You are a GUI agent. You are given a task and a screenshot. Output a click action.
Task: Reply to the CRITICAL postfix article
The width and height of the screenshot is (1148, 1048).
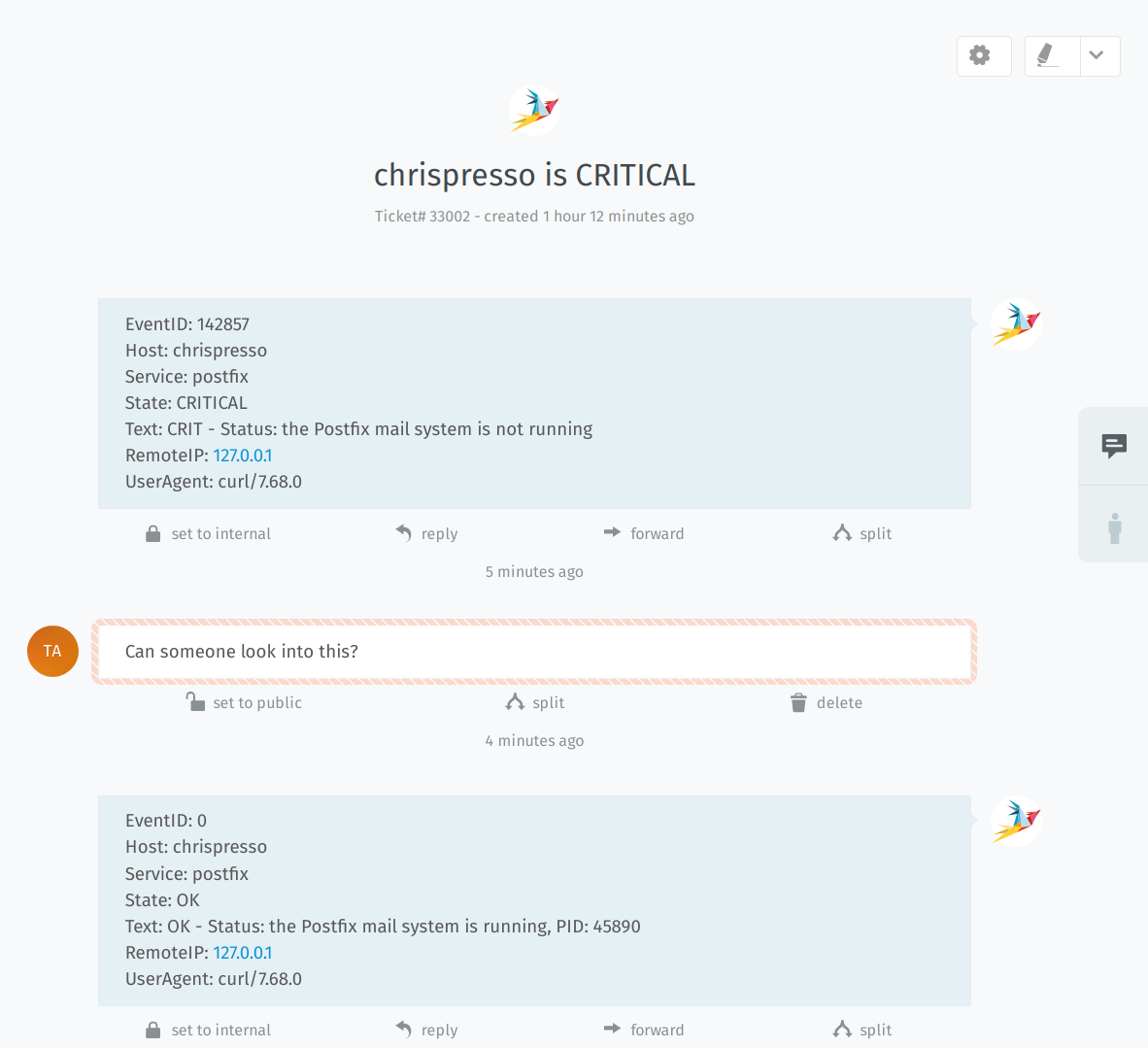pyautogui.click(x=426, y=534)
